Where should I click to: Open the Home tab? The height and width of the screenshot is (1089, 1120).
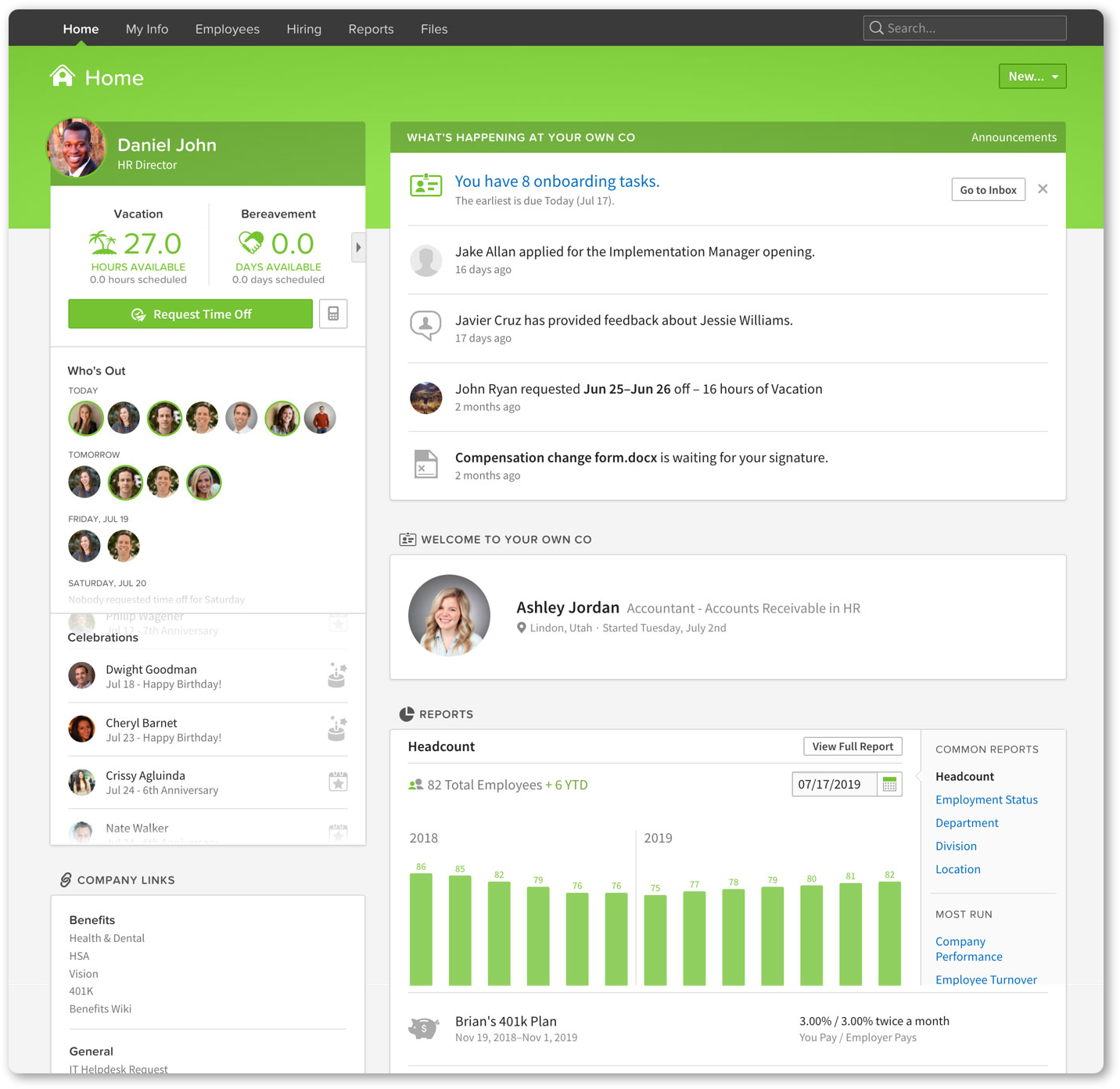(81, 29)
